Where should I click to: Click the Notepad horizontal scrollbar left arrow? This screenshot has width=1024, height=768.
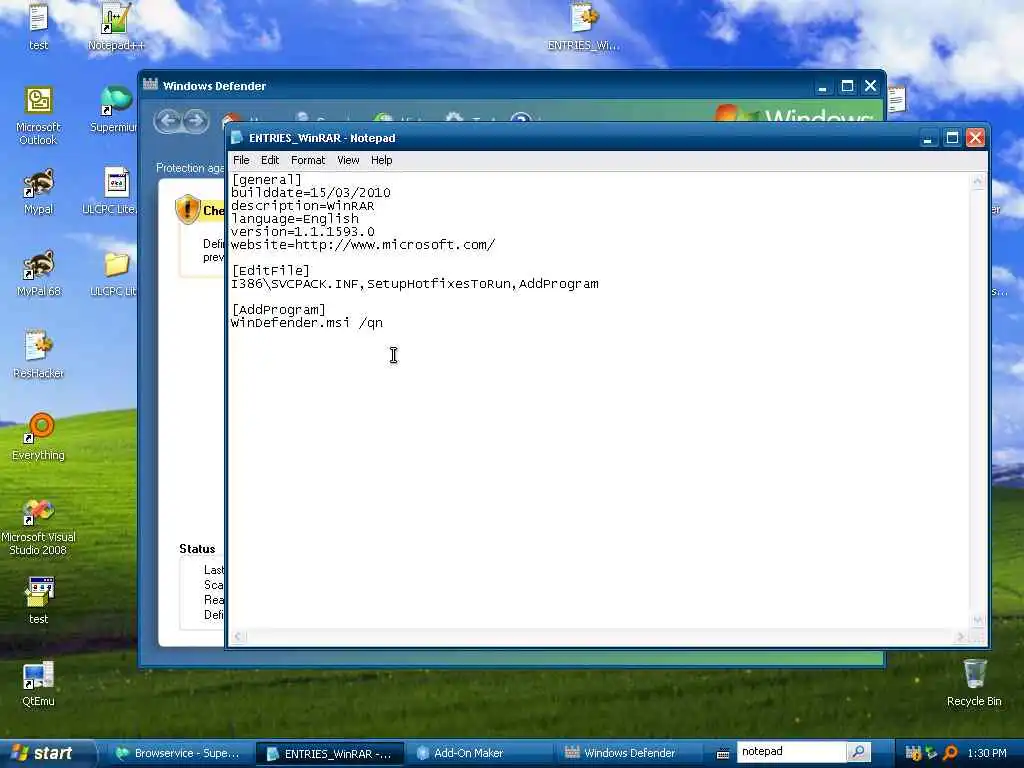point(238,637)
